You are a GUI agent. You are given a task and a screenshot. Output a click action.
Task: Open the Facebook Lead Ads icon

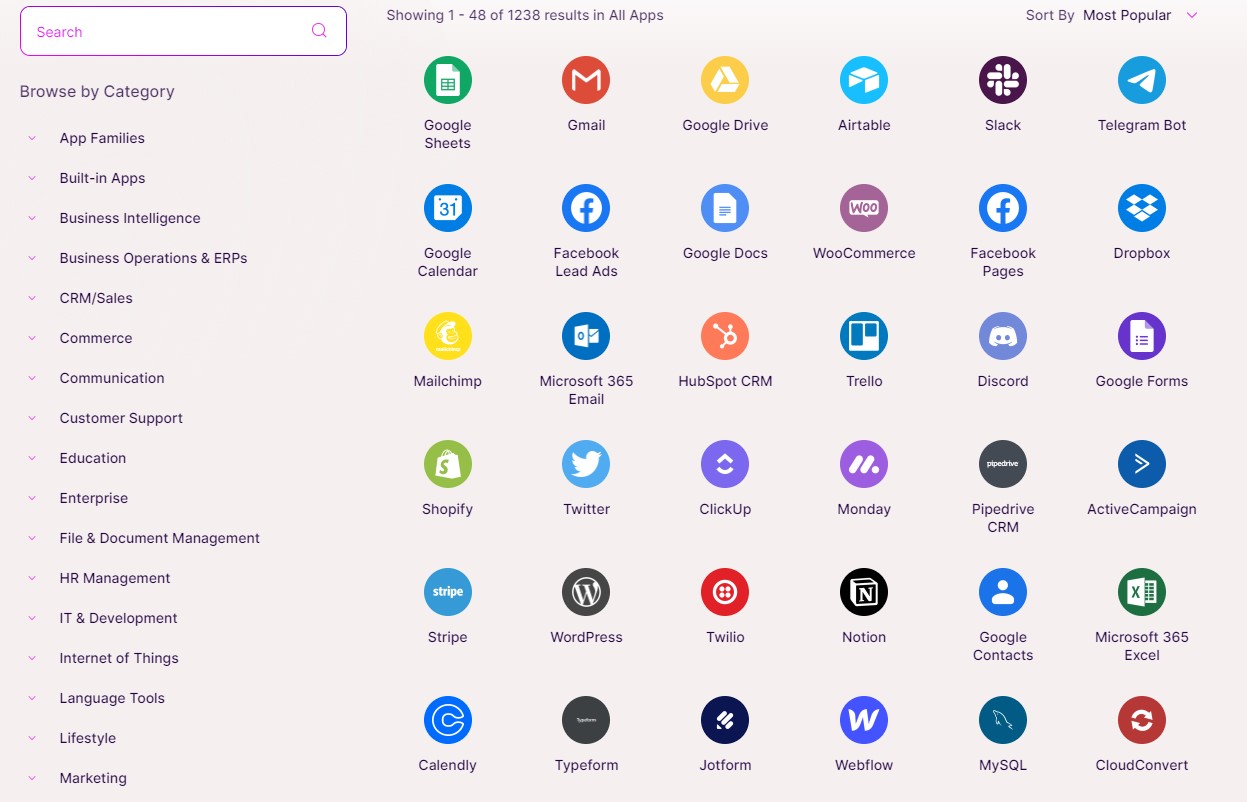586,208
